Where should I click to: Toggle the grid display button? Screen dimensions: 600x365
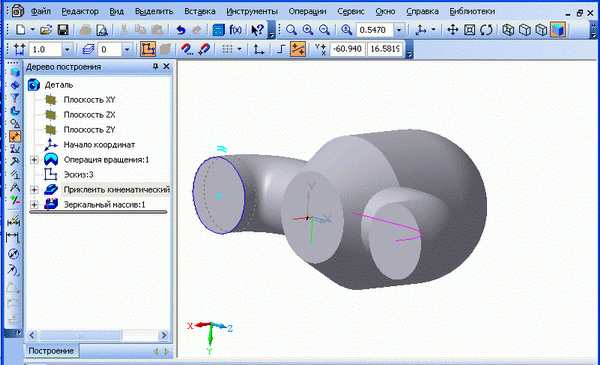pyautogui.click(x=227, y=49)
